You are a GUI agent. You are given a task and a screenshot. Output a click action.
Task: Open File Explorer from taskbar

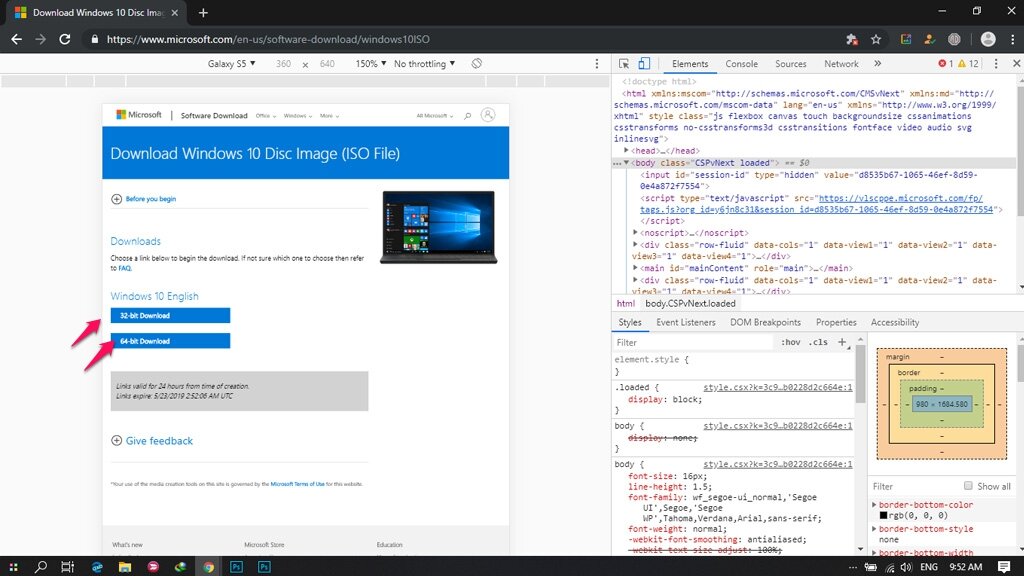[x=125, y=566]
